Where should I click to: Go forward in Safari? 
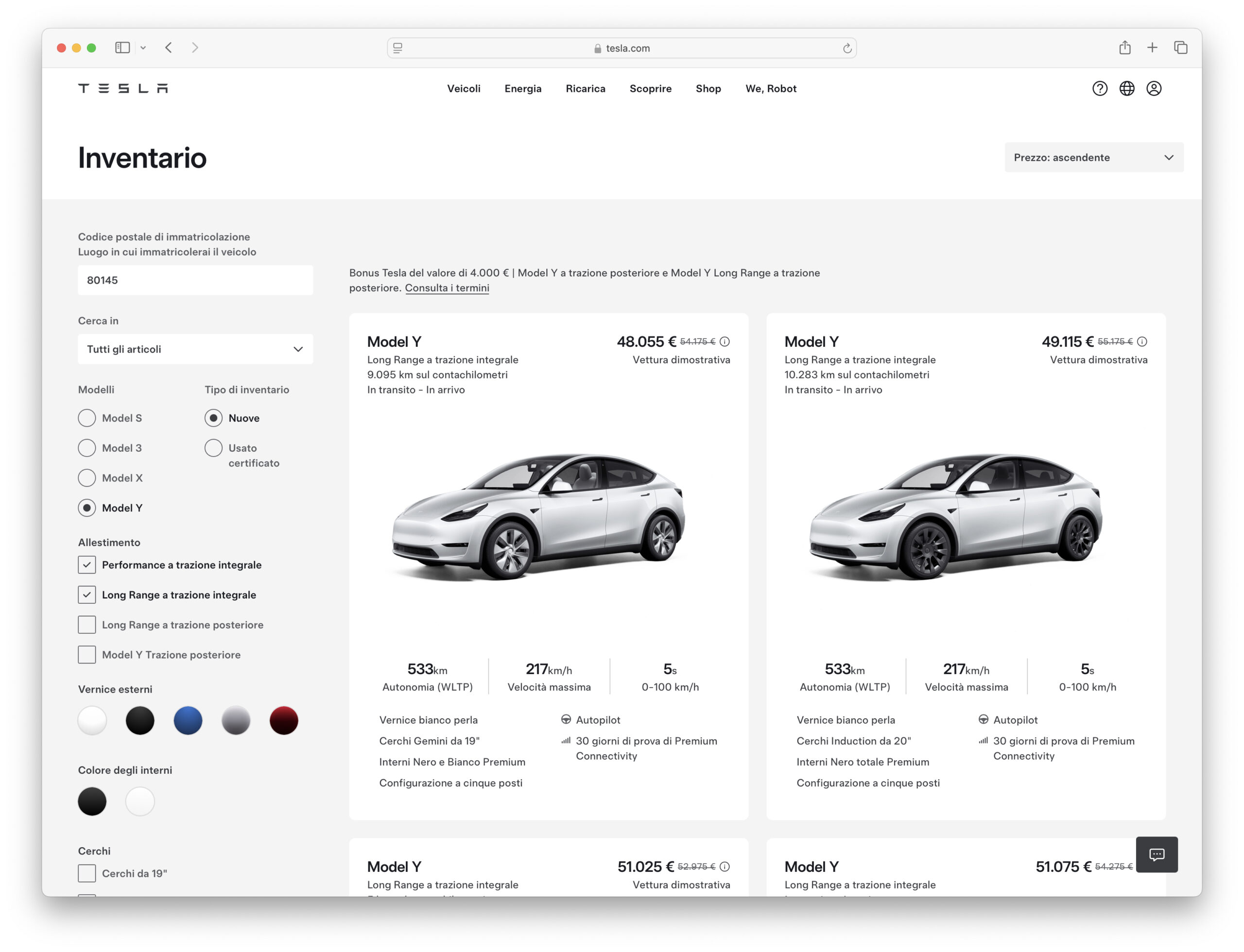[x=195, y=48]
